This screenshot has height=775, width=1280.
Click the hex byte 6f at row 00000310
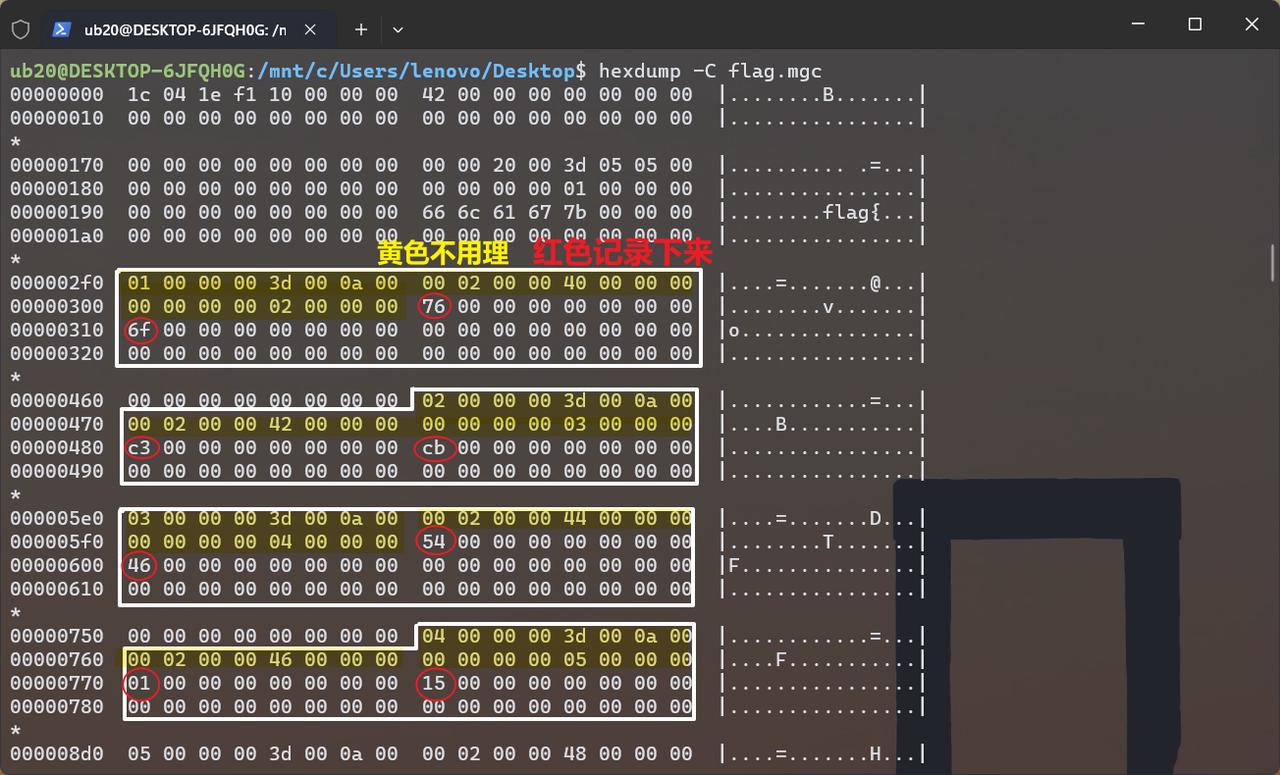click(140, 330)
